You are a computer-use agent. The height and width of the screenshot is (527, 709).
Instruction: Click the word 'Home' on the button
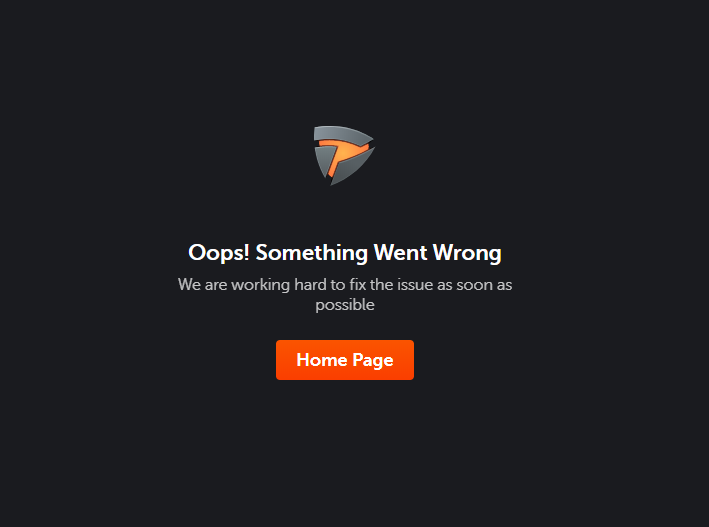321,360
